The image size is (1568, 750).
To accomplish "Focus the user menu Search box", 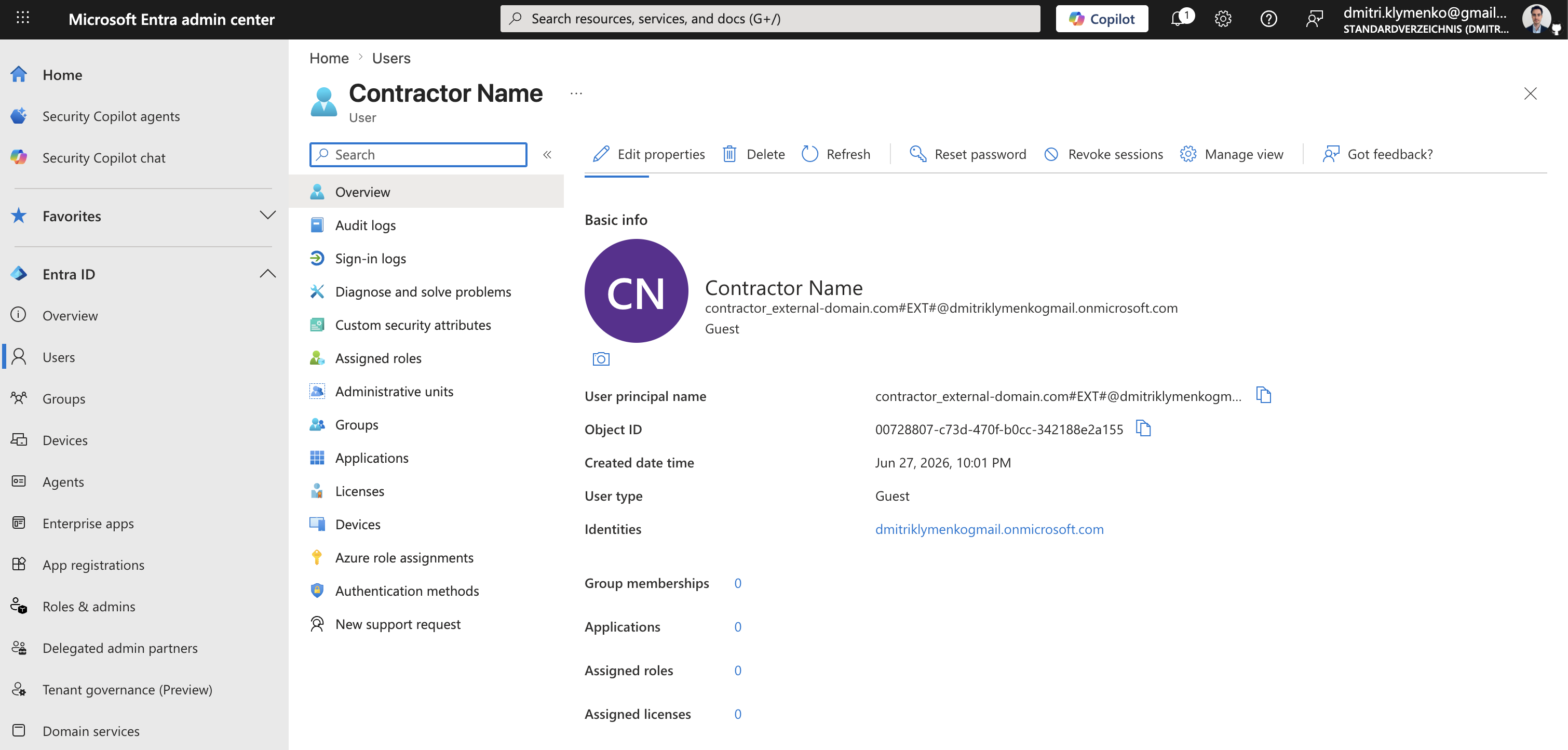I will pyautogui.click(x=418, y=155).
